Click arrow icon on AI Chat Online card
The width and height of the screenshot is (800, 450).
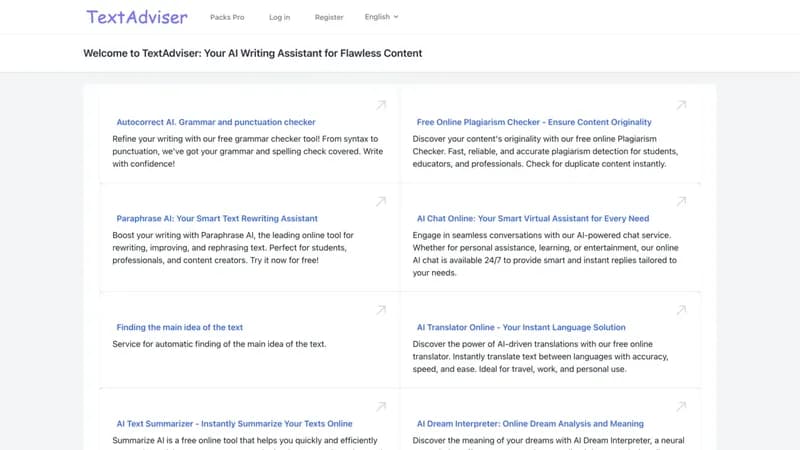tap(681, 202)
